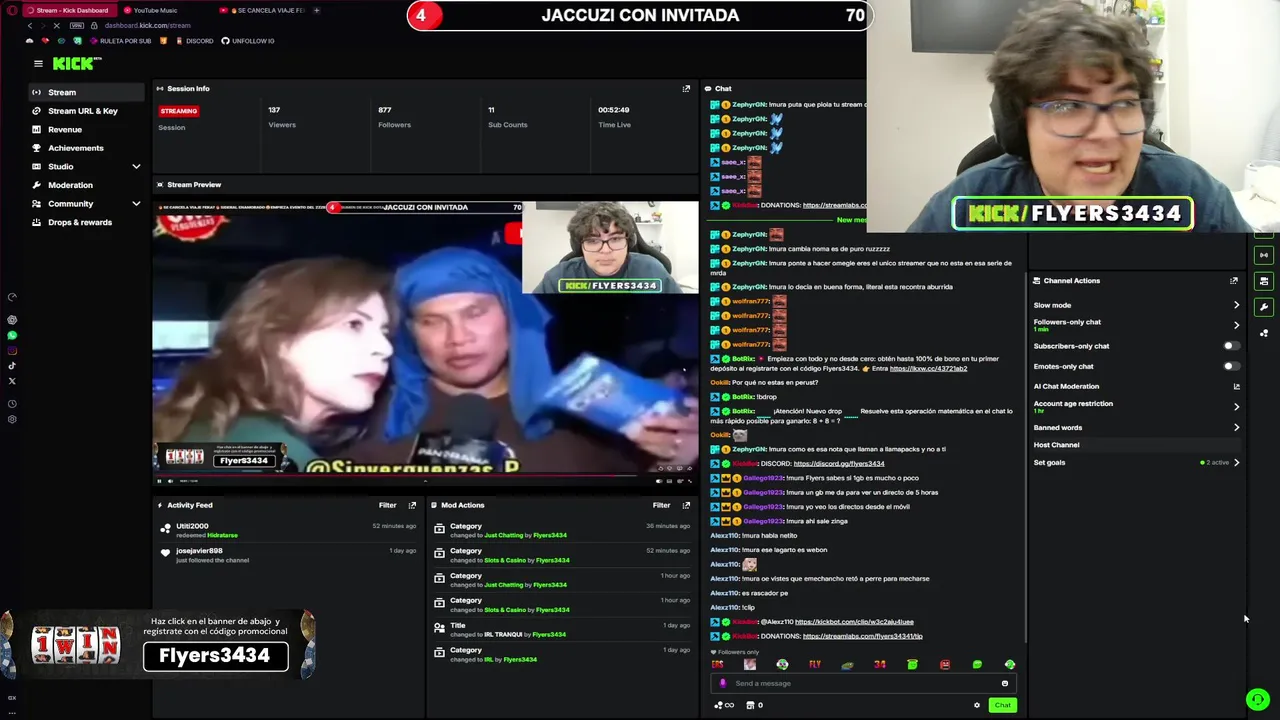Pop out the Session Info panel
This screenshot has height=720, width=1280.
pos(686,89)
